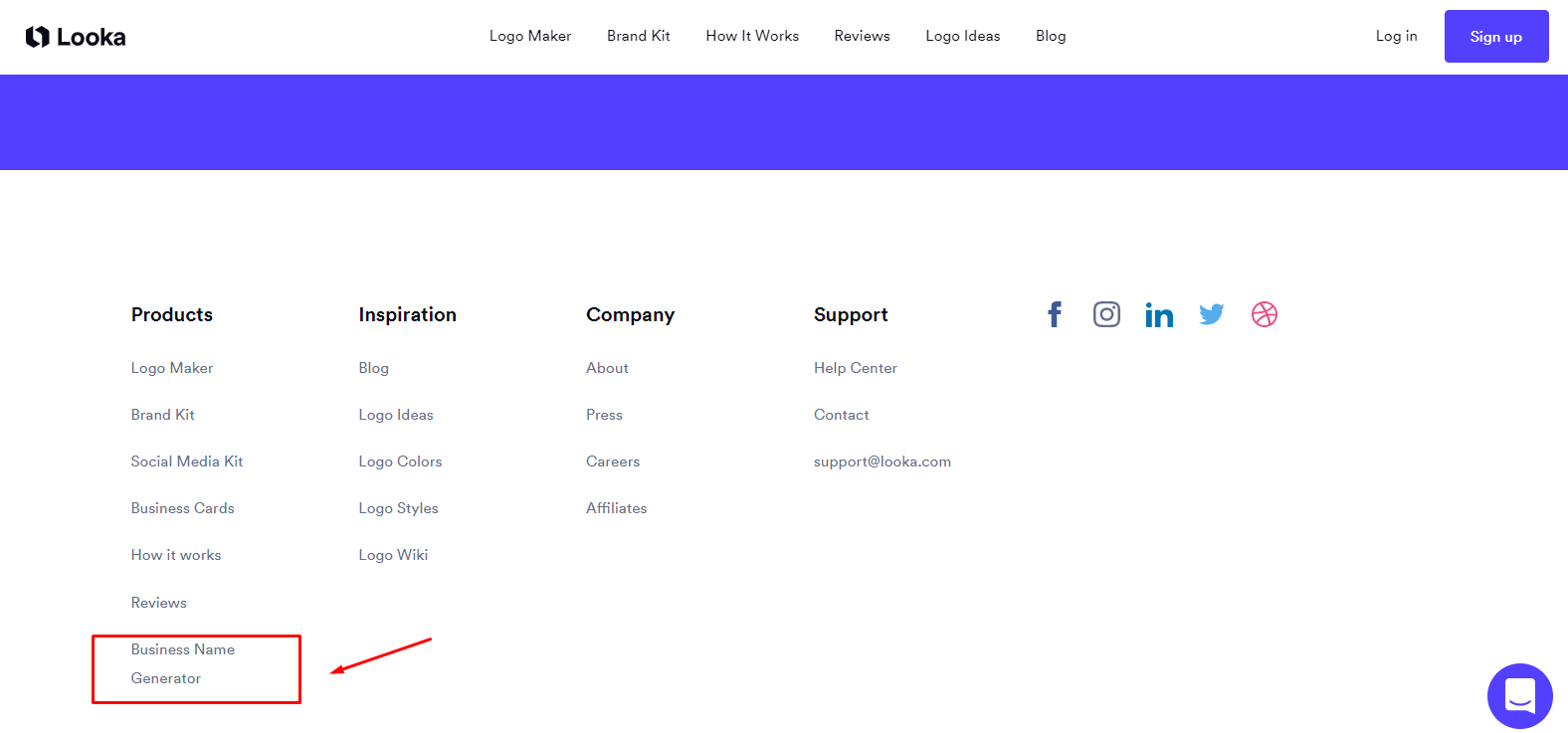Click the Products column heading
Image resolution: width=1568 pixels, height=733 pixels.
172,314
